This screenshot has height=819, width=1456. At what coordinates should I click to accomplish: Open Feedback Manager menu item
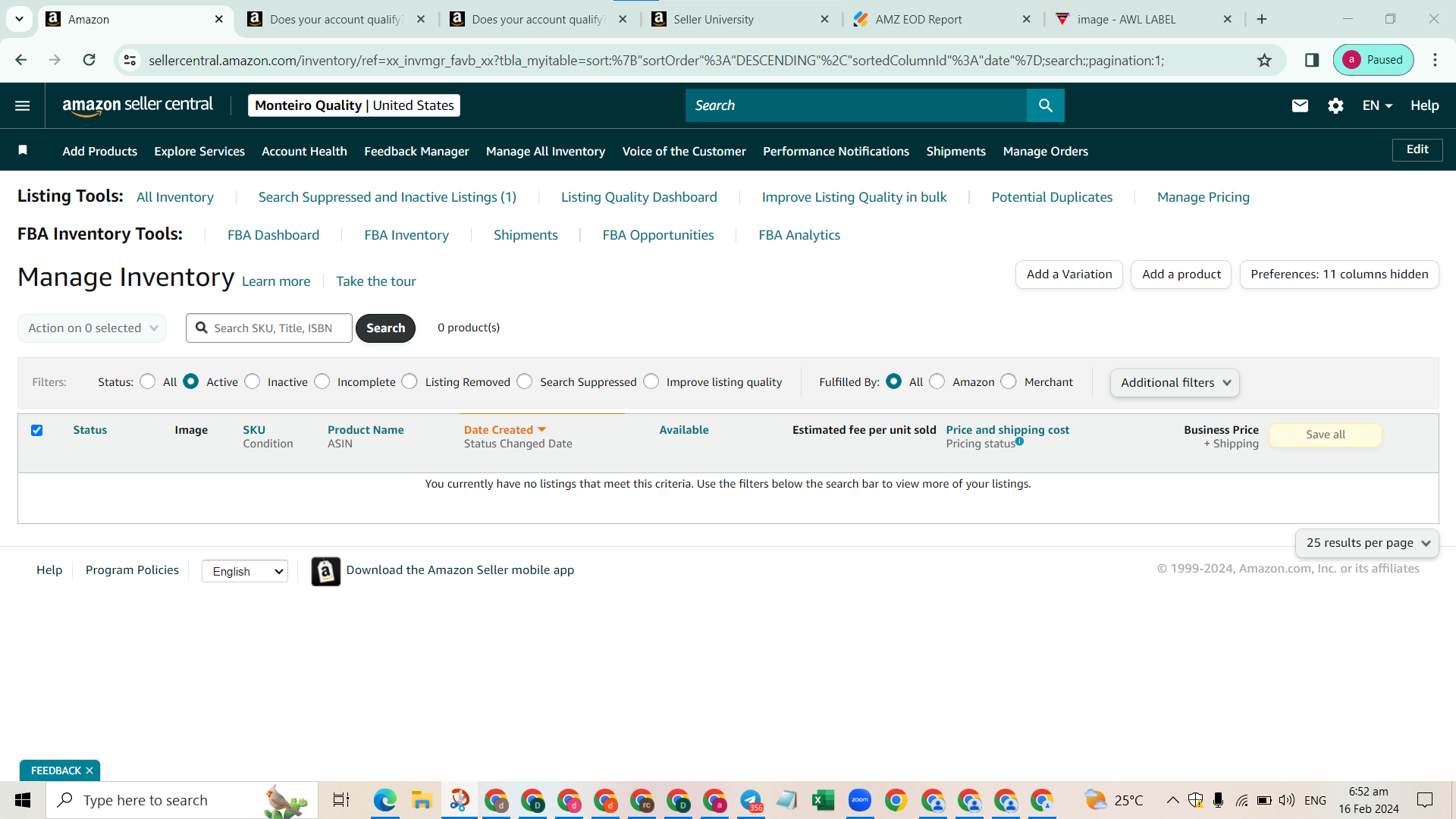[x=416, y=151]
